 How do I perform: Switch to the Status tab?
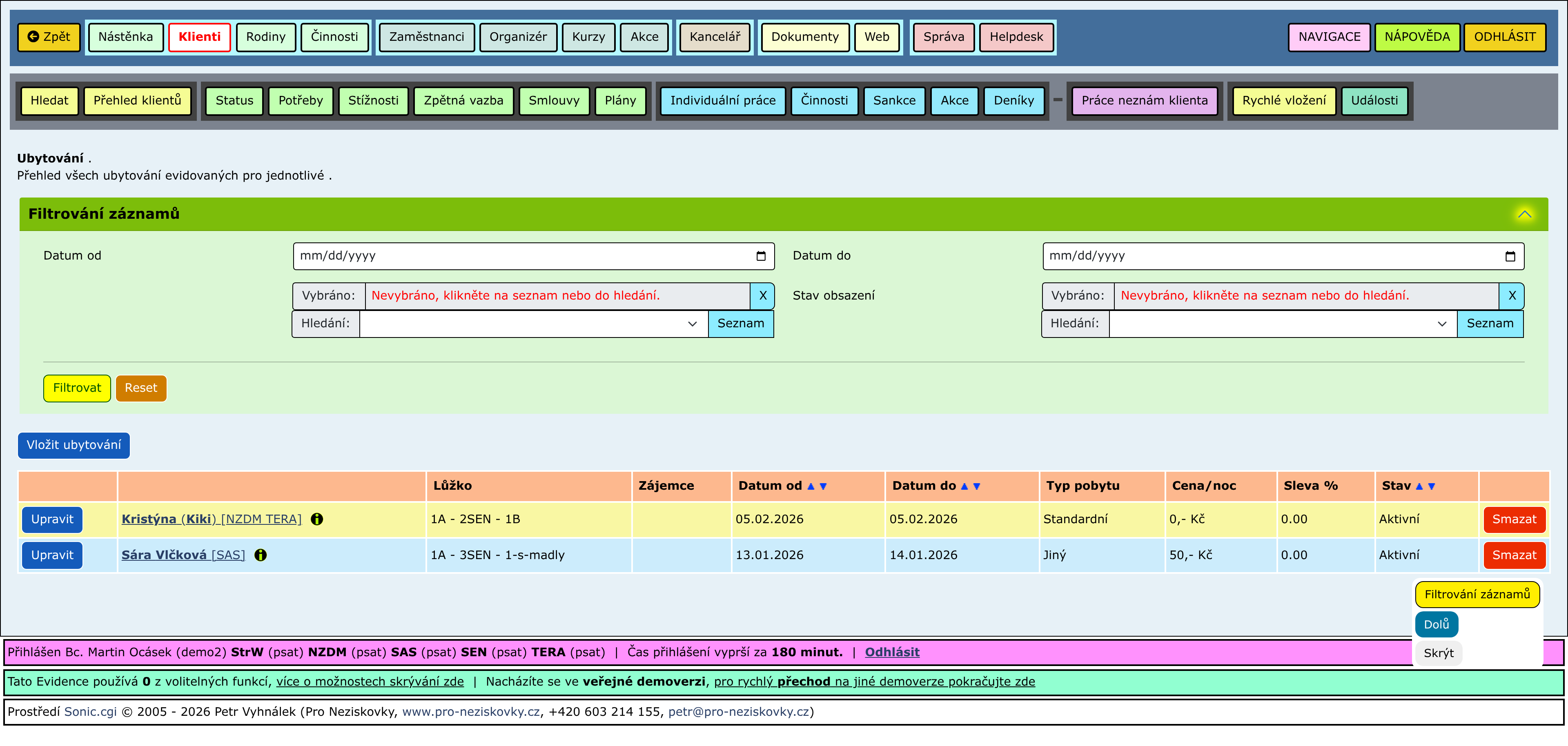tap(234, 101)
